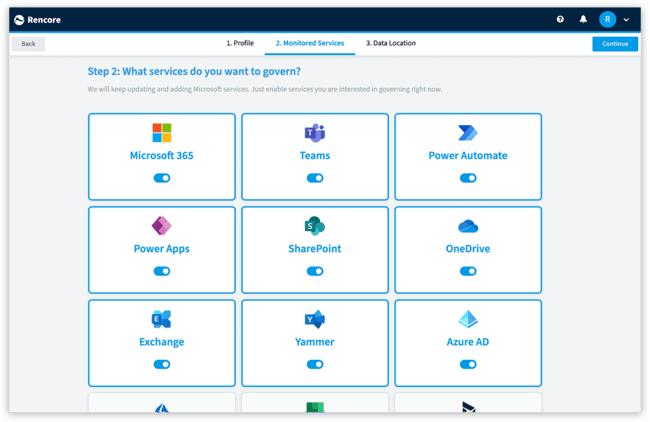Click the Power Automate label
The height and width of the screenshot is (422, 650).
point(468,155)
